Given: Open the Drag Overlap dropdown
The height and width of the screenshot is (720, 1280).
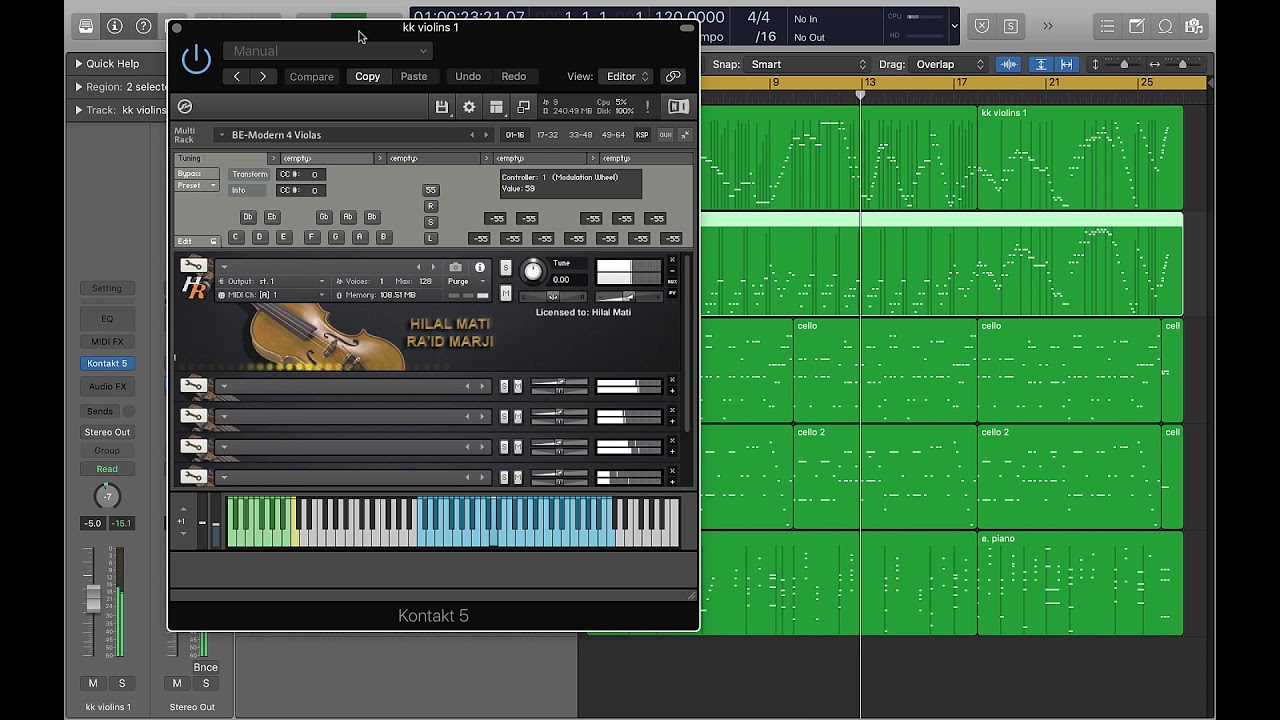Looking at the screenshot, I should (x=949, y=64).
